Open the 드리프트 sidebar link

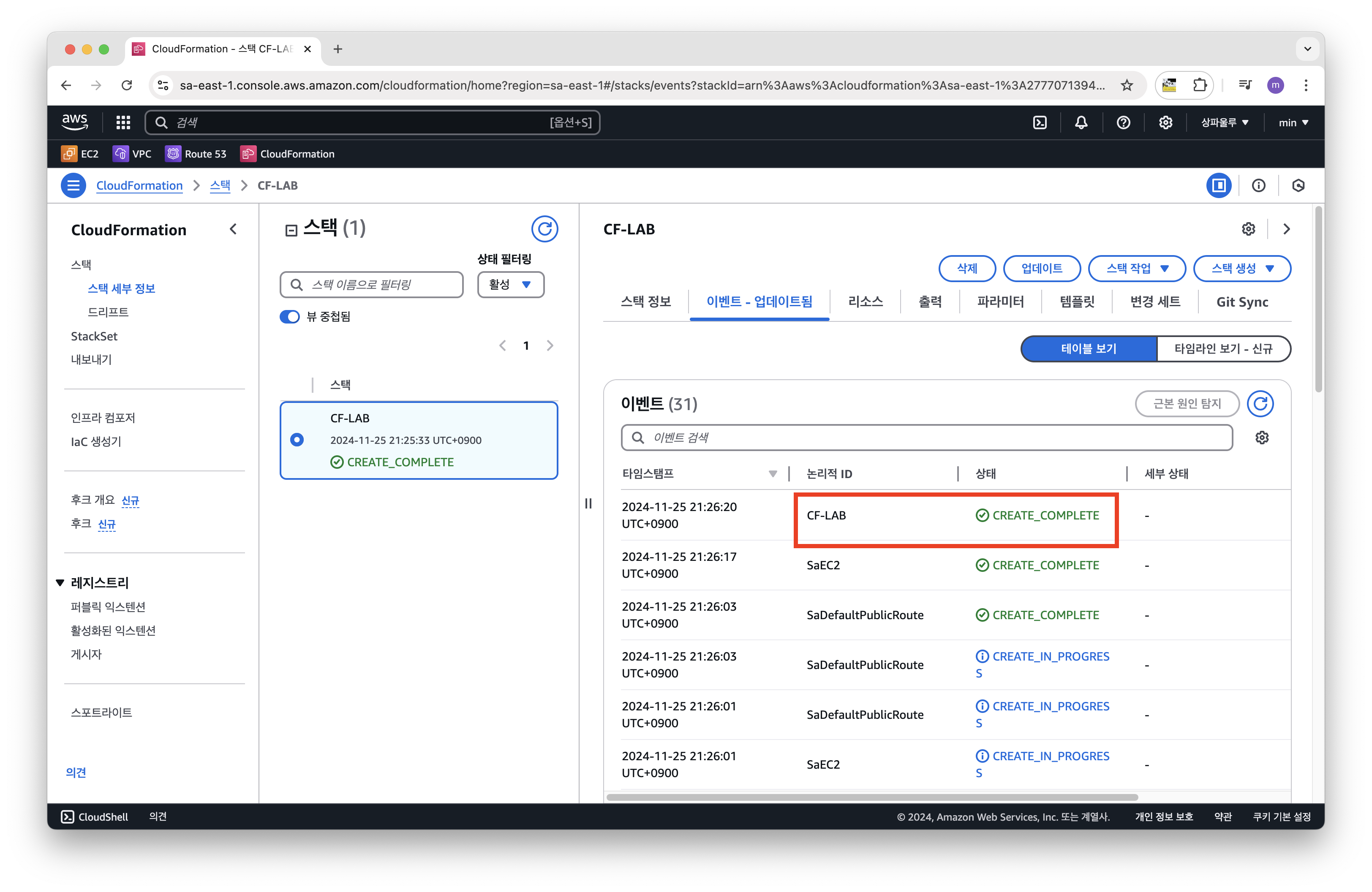(x=108, y=312)
